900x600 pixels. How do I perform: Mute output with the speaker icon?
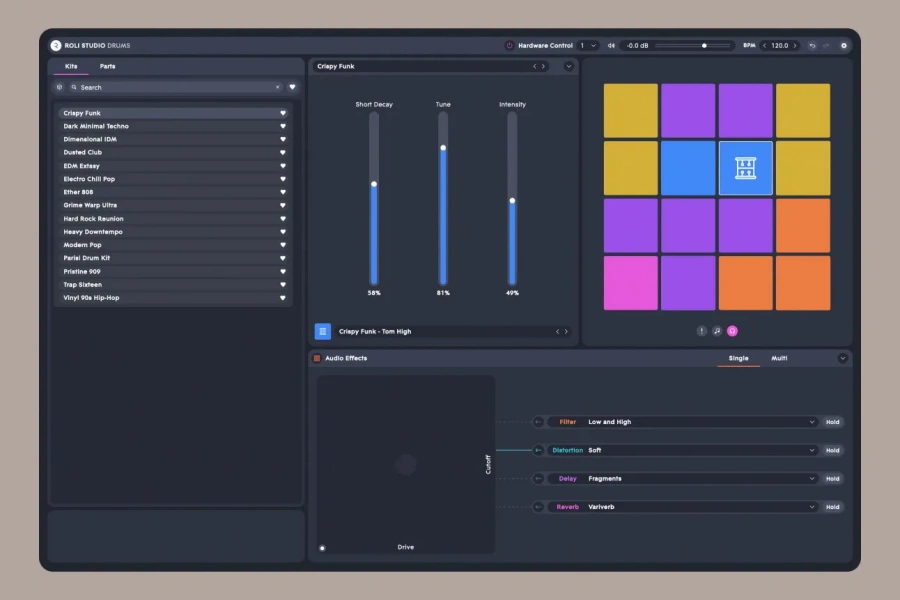611,45
